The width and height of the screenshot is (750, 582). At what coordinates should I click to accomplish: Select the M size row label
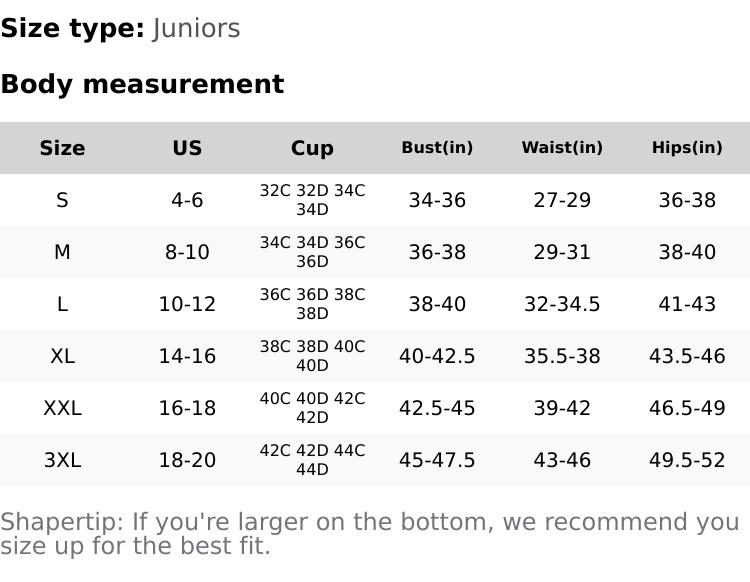pyautogui.click(x=62, y=252)
